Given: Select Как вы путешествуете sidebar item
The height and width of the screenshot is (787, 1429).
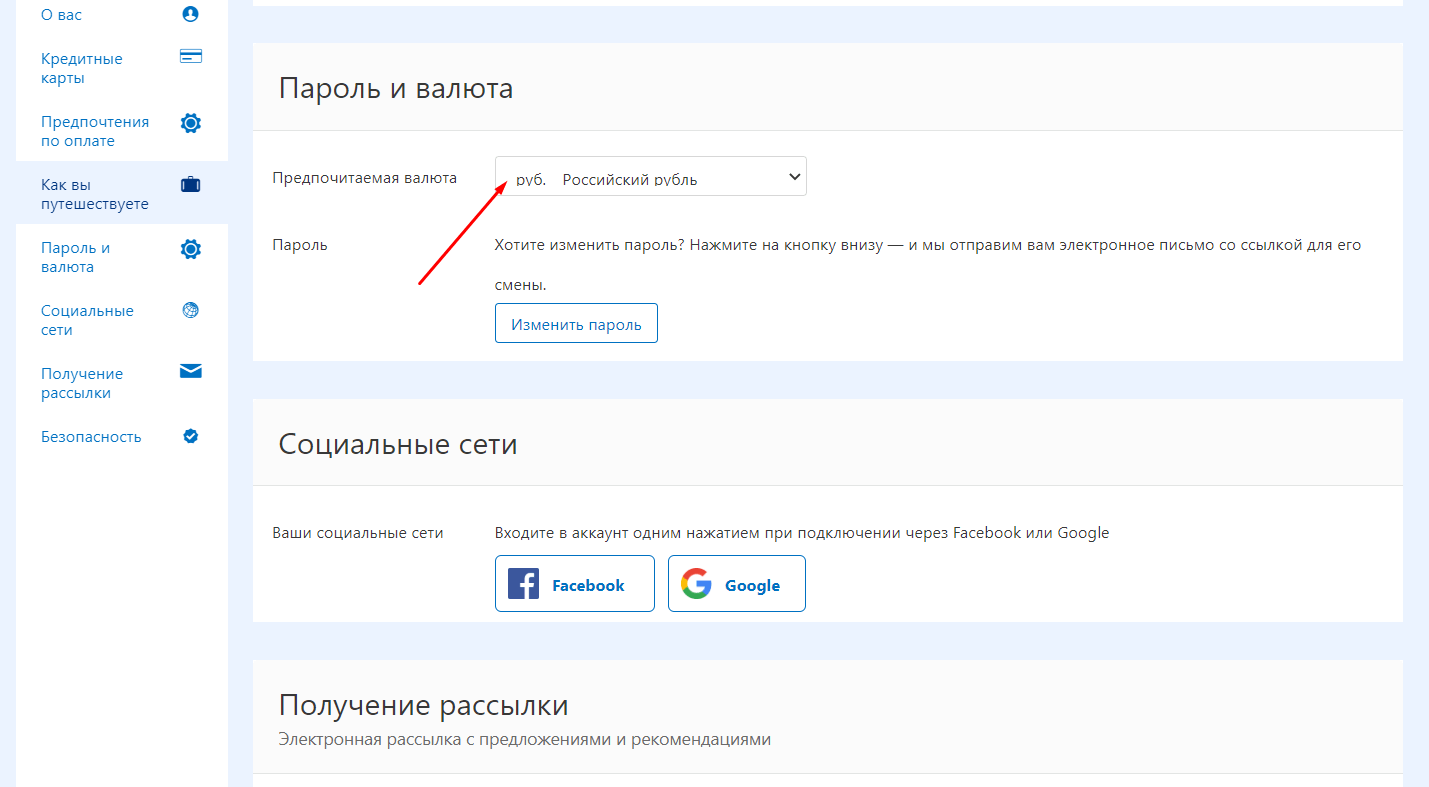Looking at the screenshot, I should click(94, 195).
